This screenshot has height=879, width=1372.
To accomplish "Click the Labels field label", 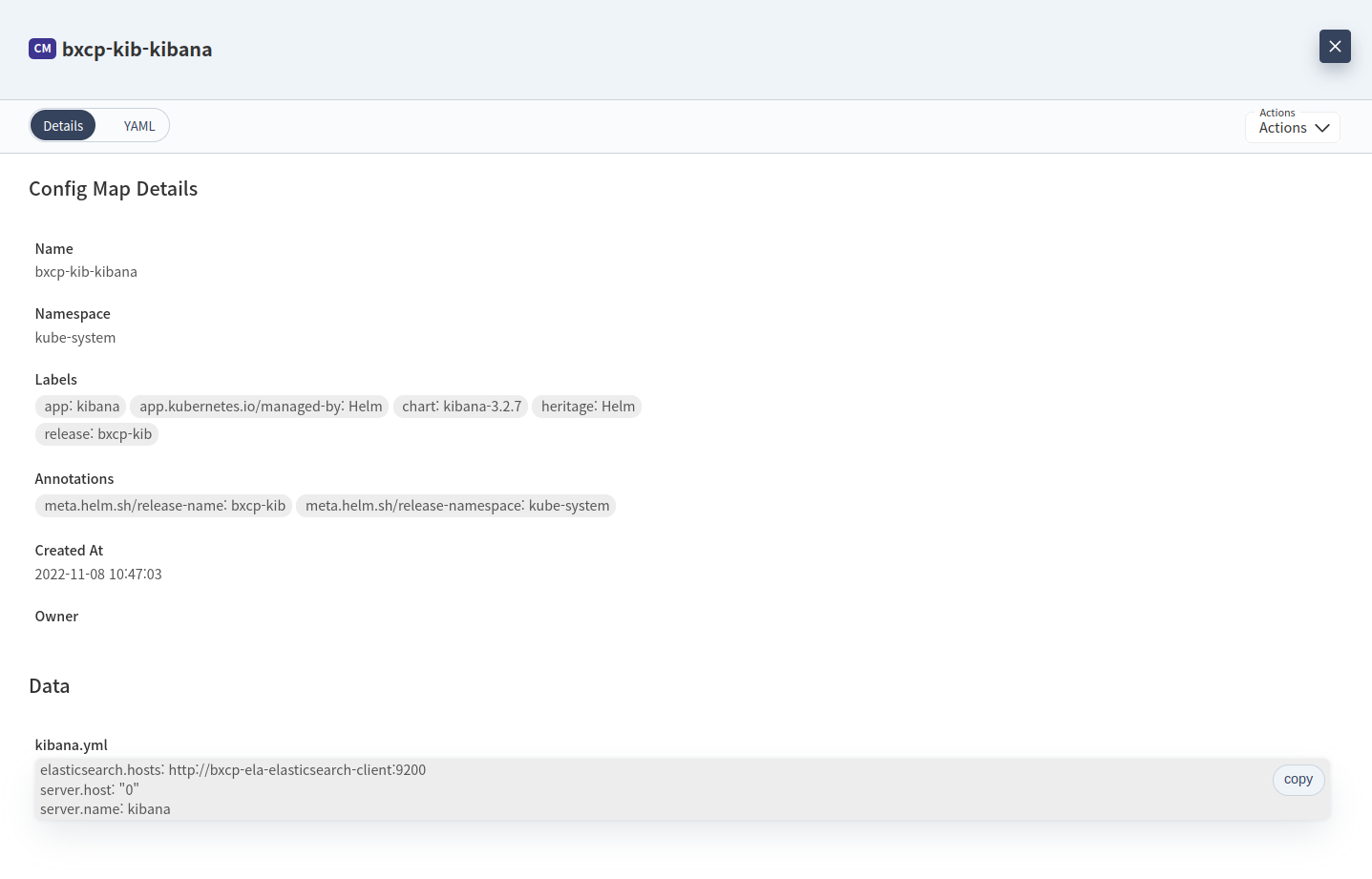I will tap(56, 380).
